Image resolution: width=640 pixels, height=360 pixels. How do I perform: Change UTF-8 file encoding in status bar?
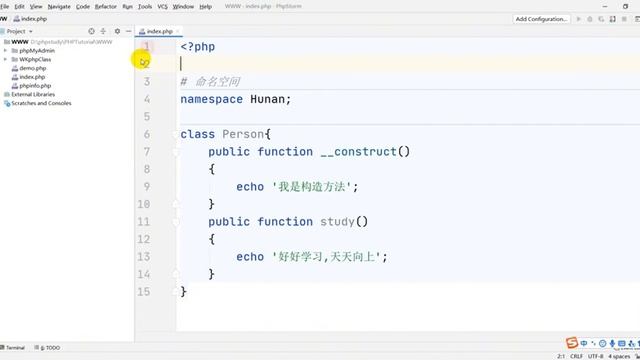pyautogui.click(x=596, y=356)
